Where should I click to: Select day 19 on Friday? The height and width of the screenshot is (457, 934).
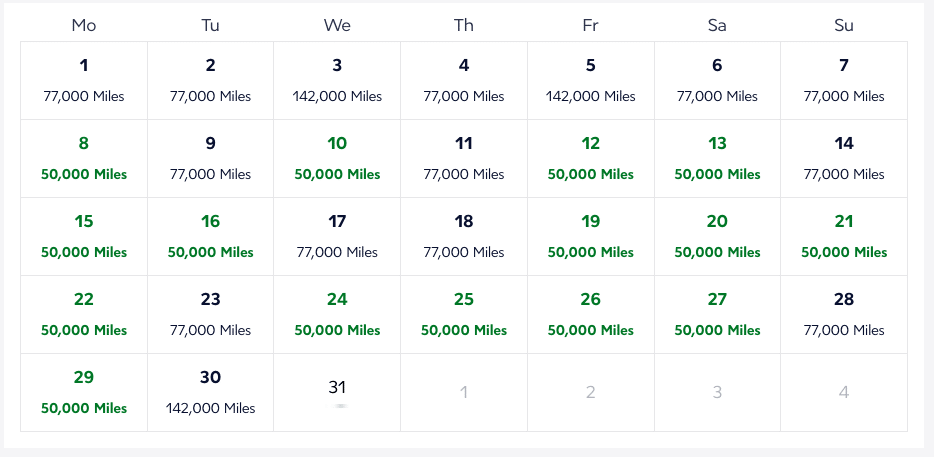[x=591, y=236]
